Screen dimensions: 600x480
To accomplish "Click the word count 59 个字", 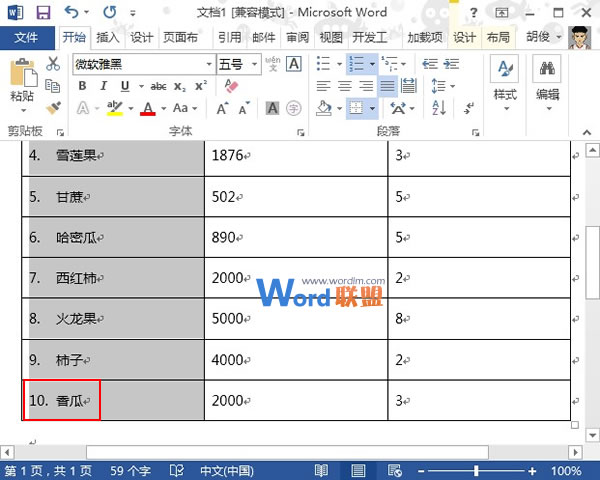I will (x=130, y=470).
